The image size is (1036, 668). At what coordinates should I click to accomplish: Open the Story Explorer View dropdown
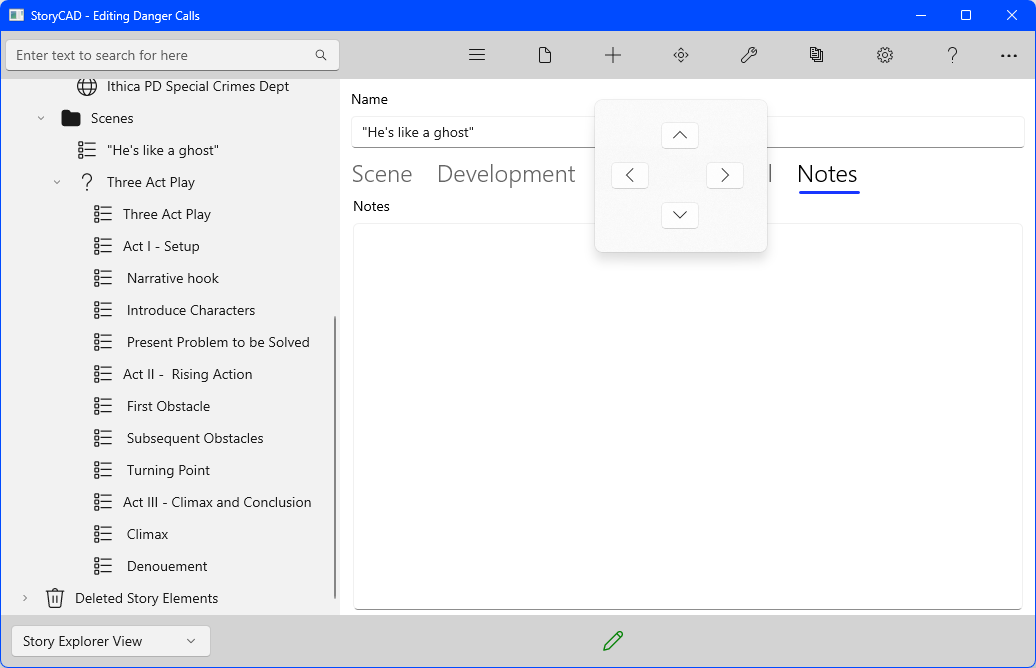click(110, 641)
